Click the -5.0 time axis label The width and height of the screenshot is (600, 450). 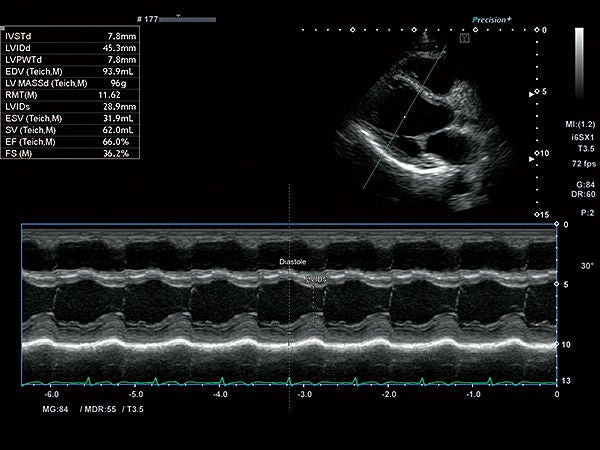point(136,395)
